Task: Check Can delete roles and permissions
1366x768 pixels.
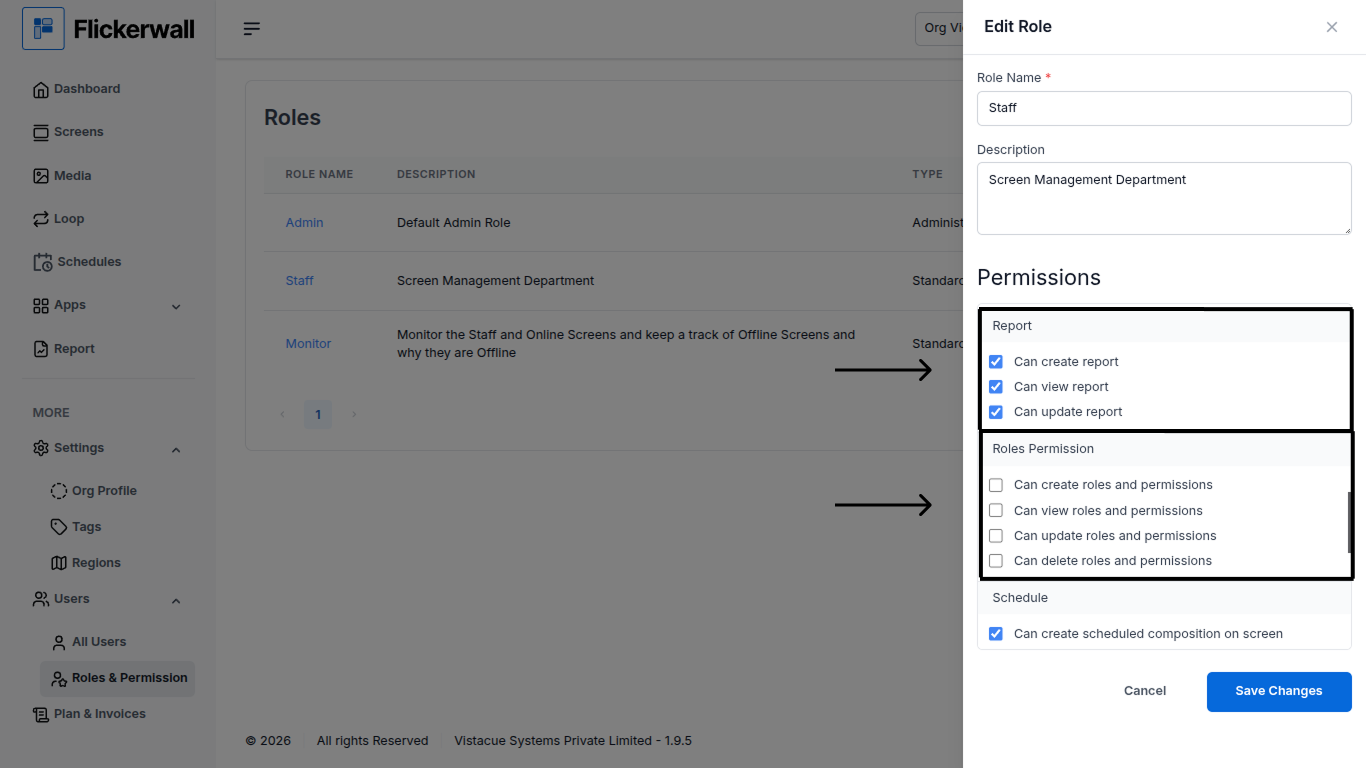Action: (996, 561)
